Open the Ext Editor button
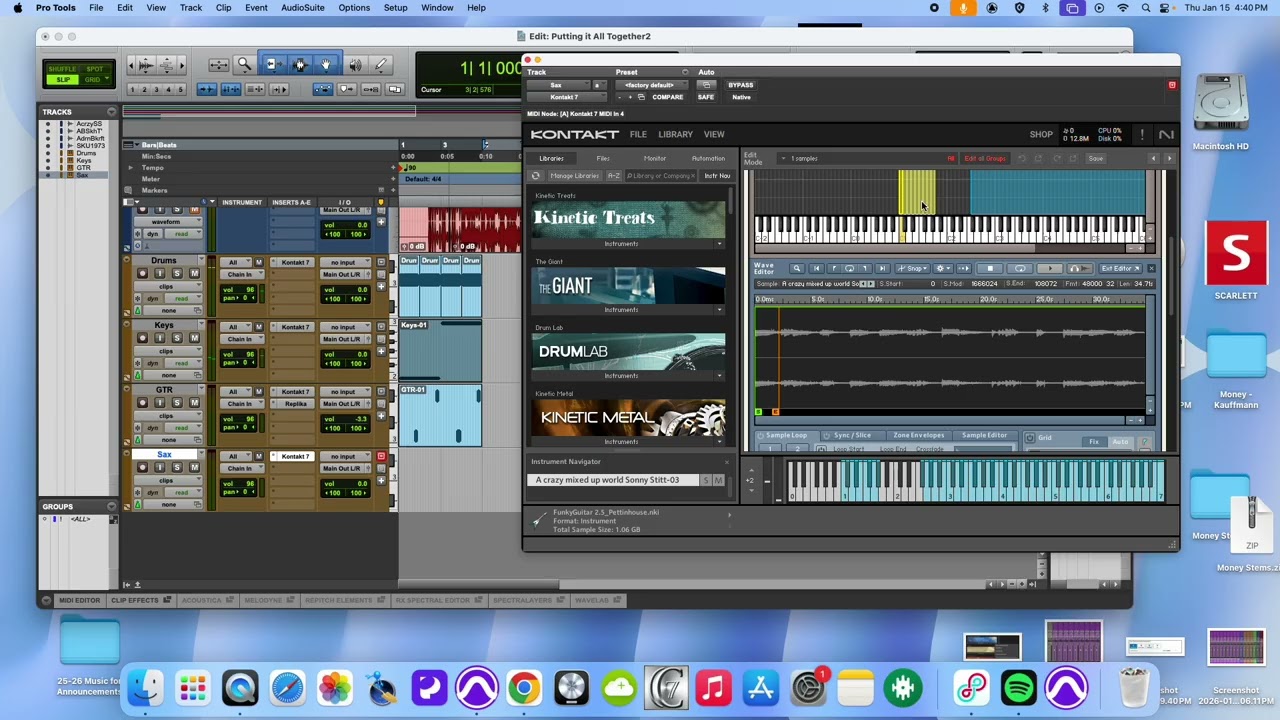 (x=1119, y=268)
